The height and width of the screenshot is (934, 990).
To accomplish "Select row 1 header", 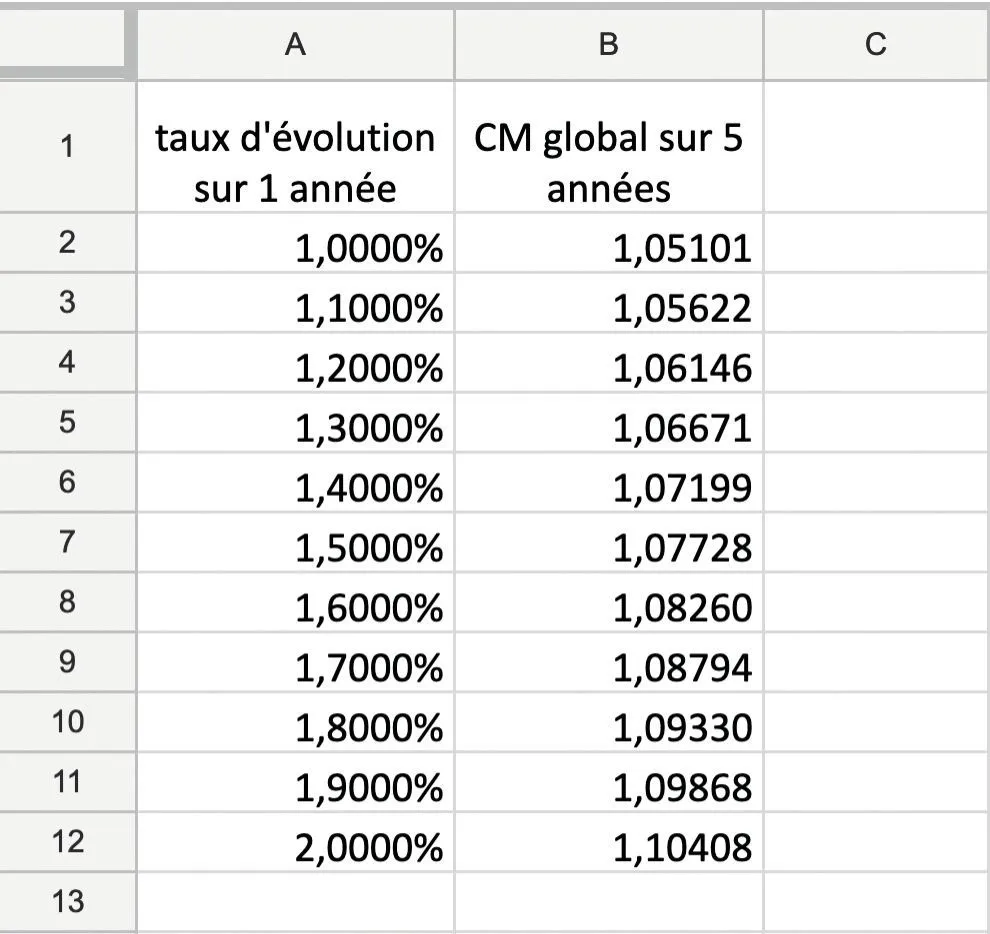I will pyautogui.click(x=67, y=147).
